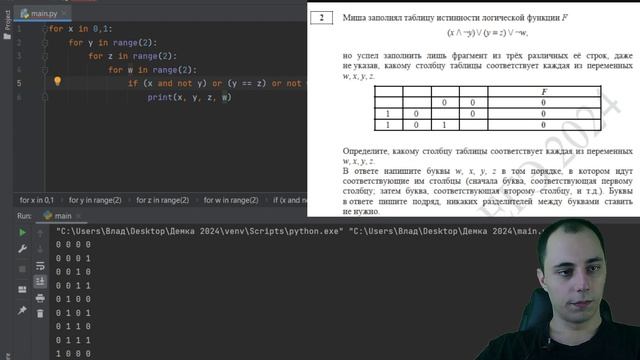Toggle scroll to end of console
This screenshot has height=360, width=640.
pyautogui.click(x=40, y=281)
